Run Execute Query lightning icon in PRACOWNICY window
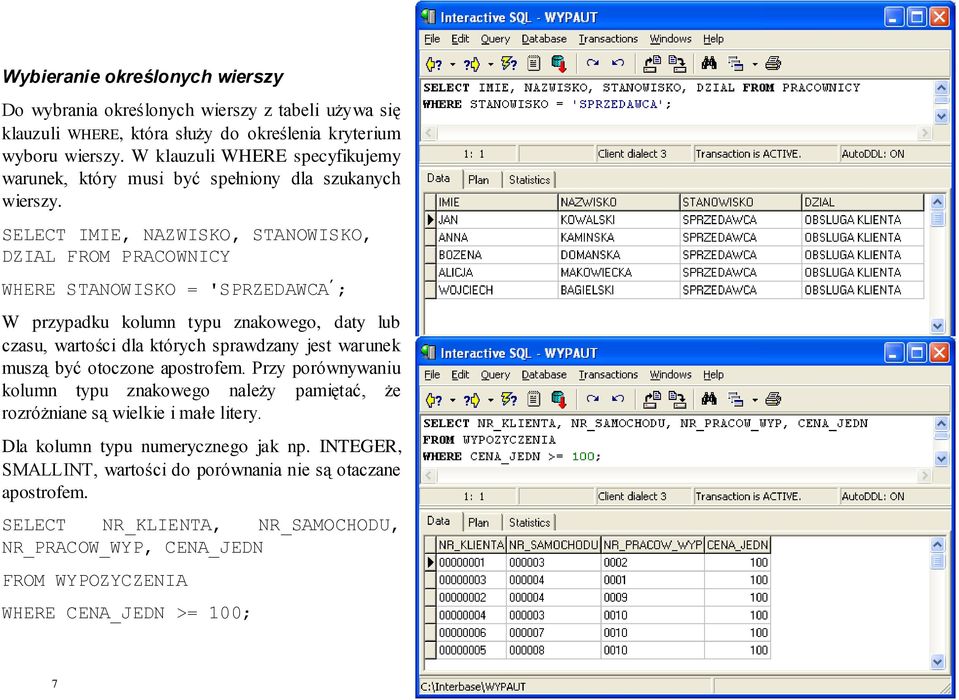 coord(509,64)
